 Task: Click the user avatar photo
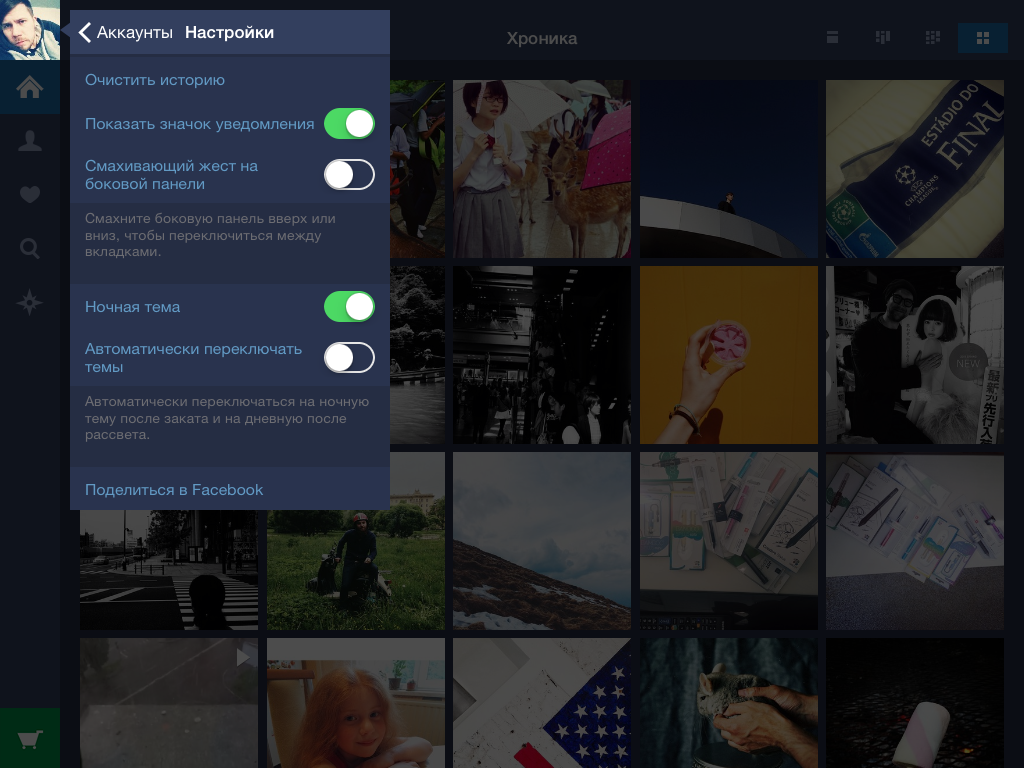click(29, 29)
